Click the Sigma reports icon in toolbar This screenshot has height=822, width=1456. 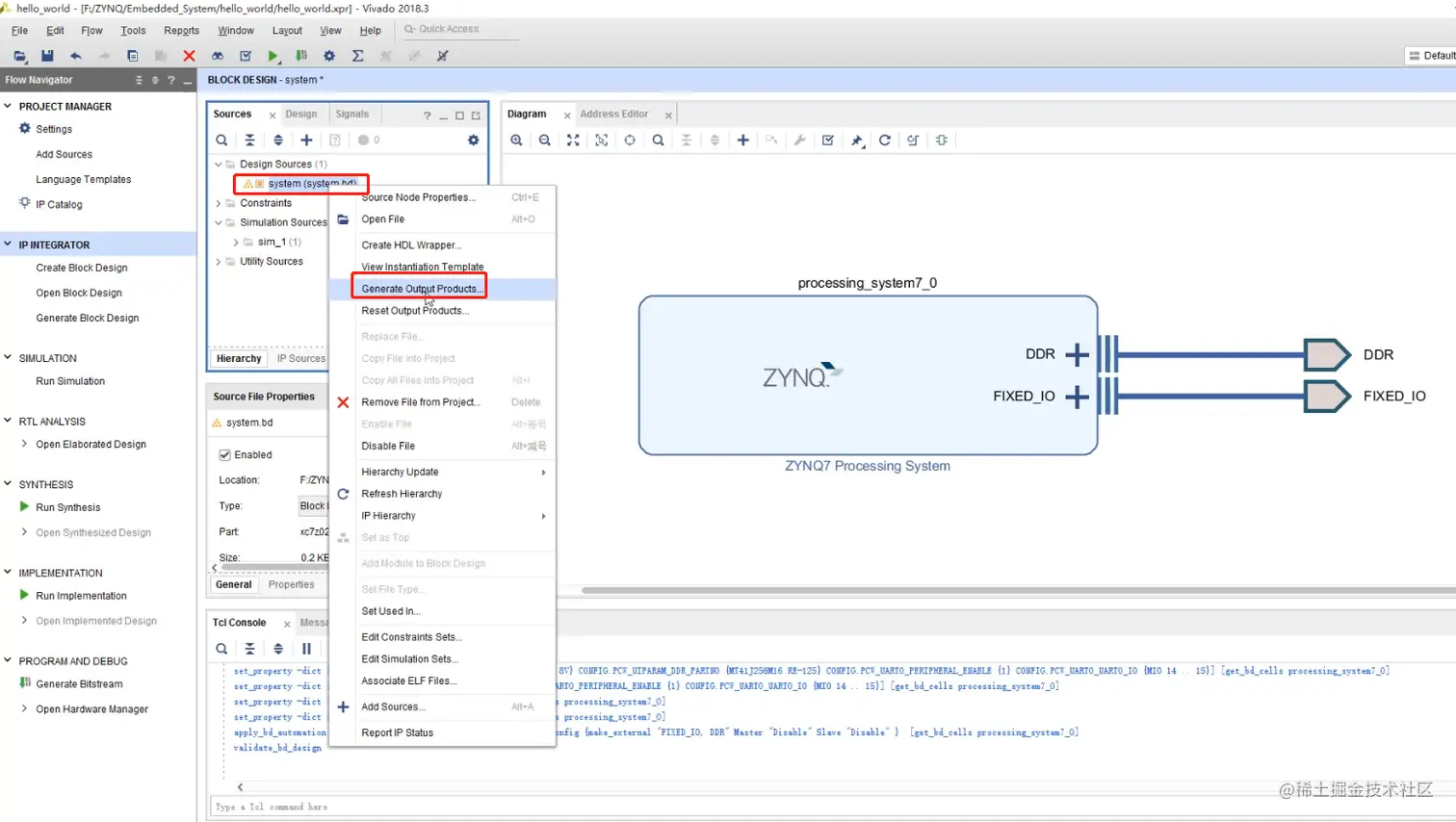pos(357,56)
